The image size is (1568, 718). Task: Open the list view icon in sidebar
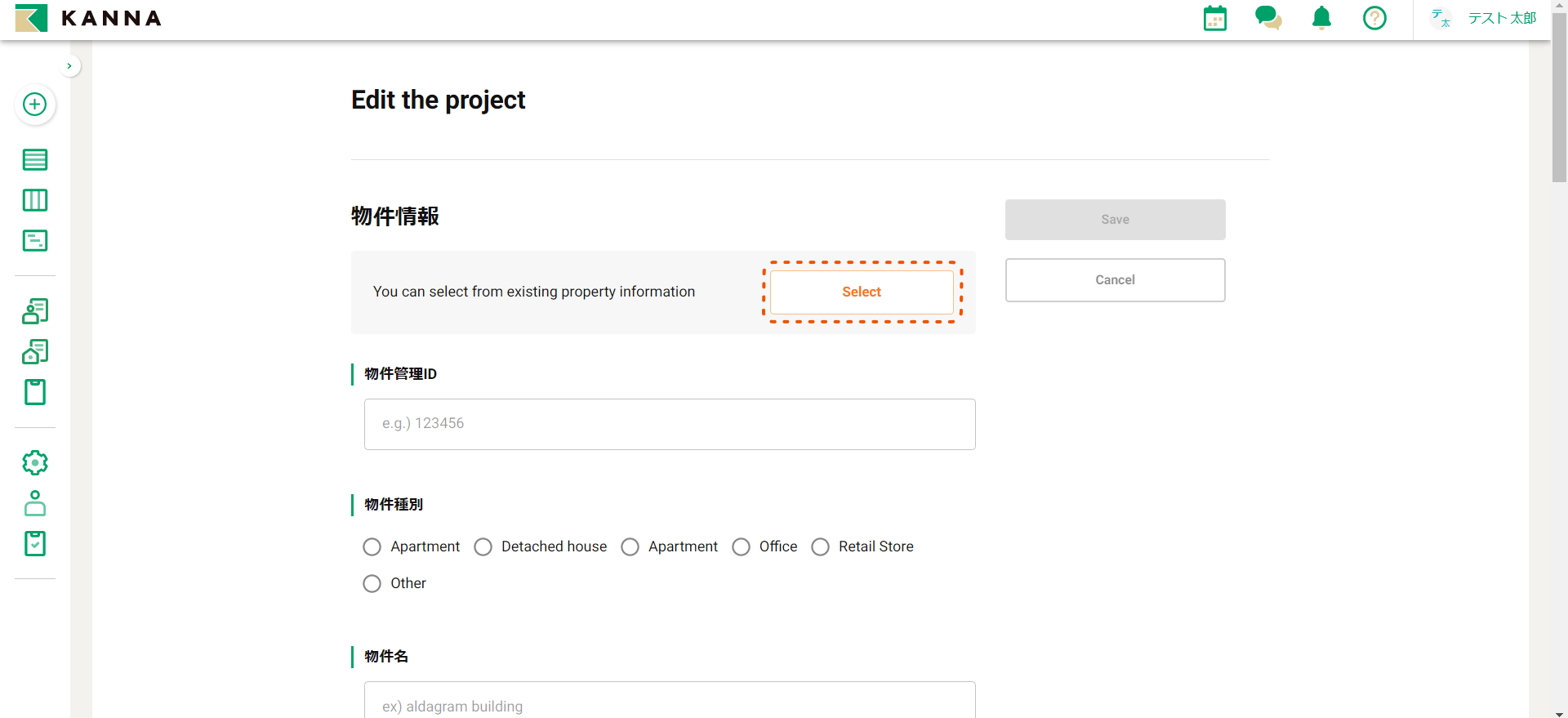35,160
